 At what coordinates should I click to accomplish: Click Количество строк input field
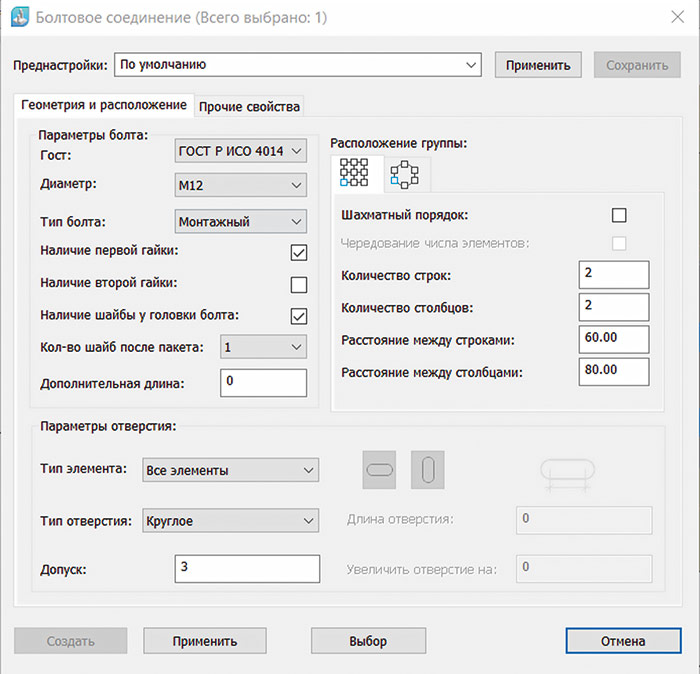(614, 275)
